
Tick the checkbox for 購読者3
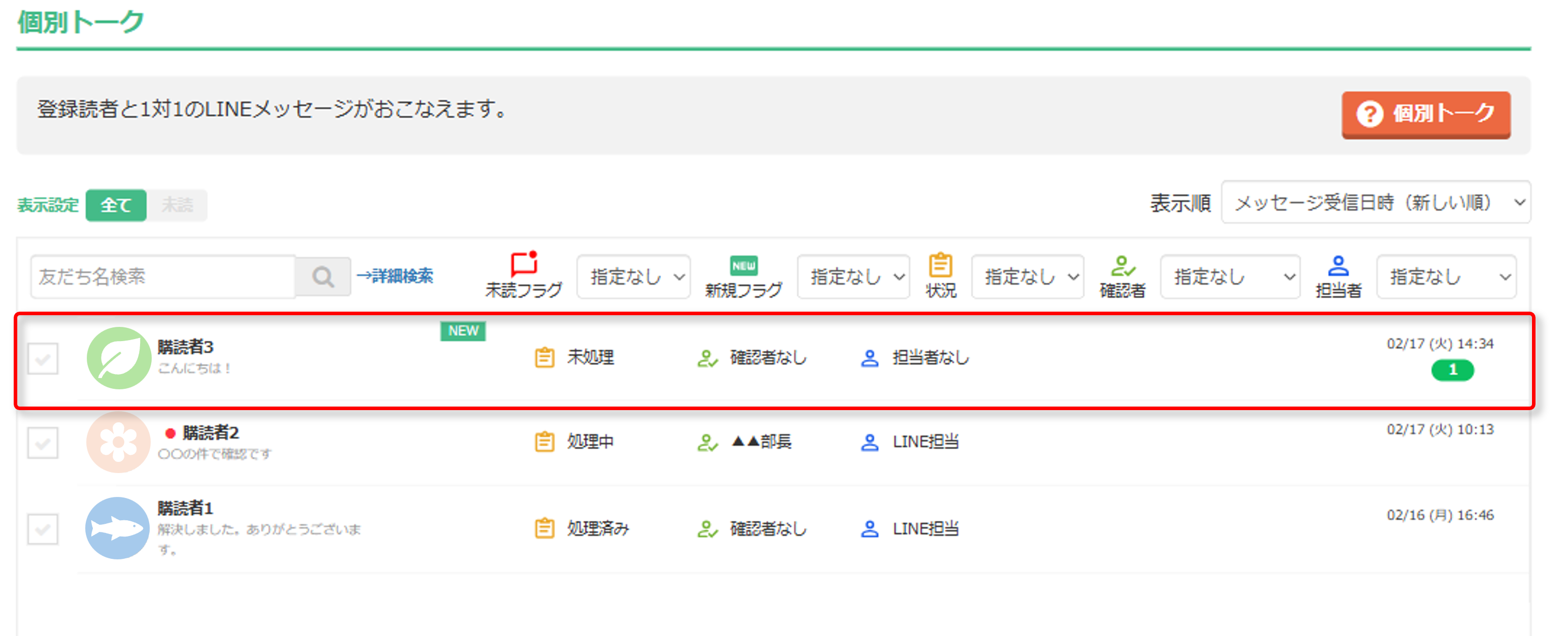[x=43, y=358]
